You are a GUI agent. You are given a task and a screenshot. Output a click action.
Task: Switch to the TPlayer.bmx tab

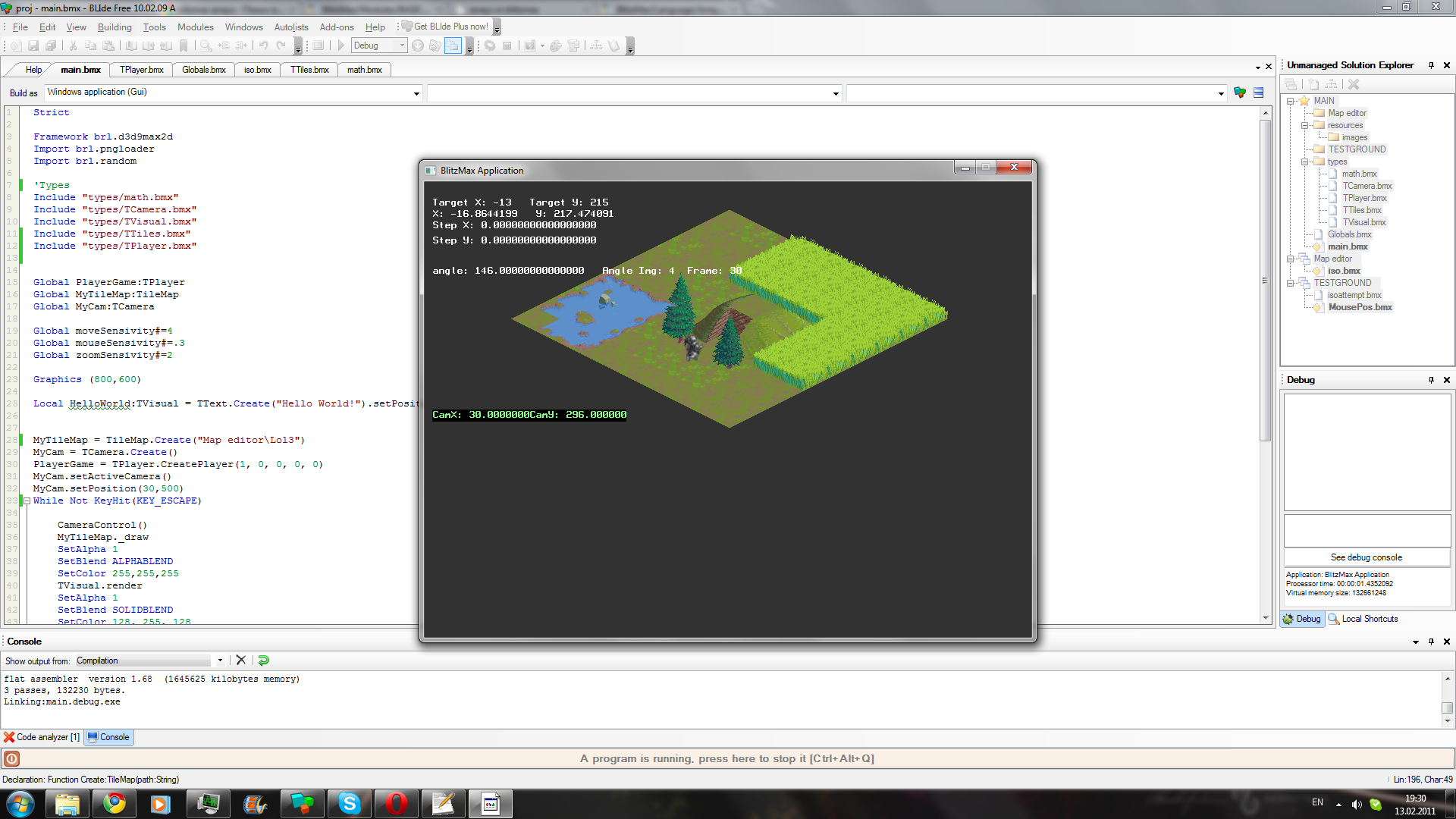point(142,70)
